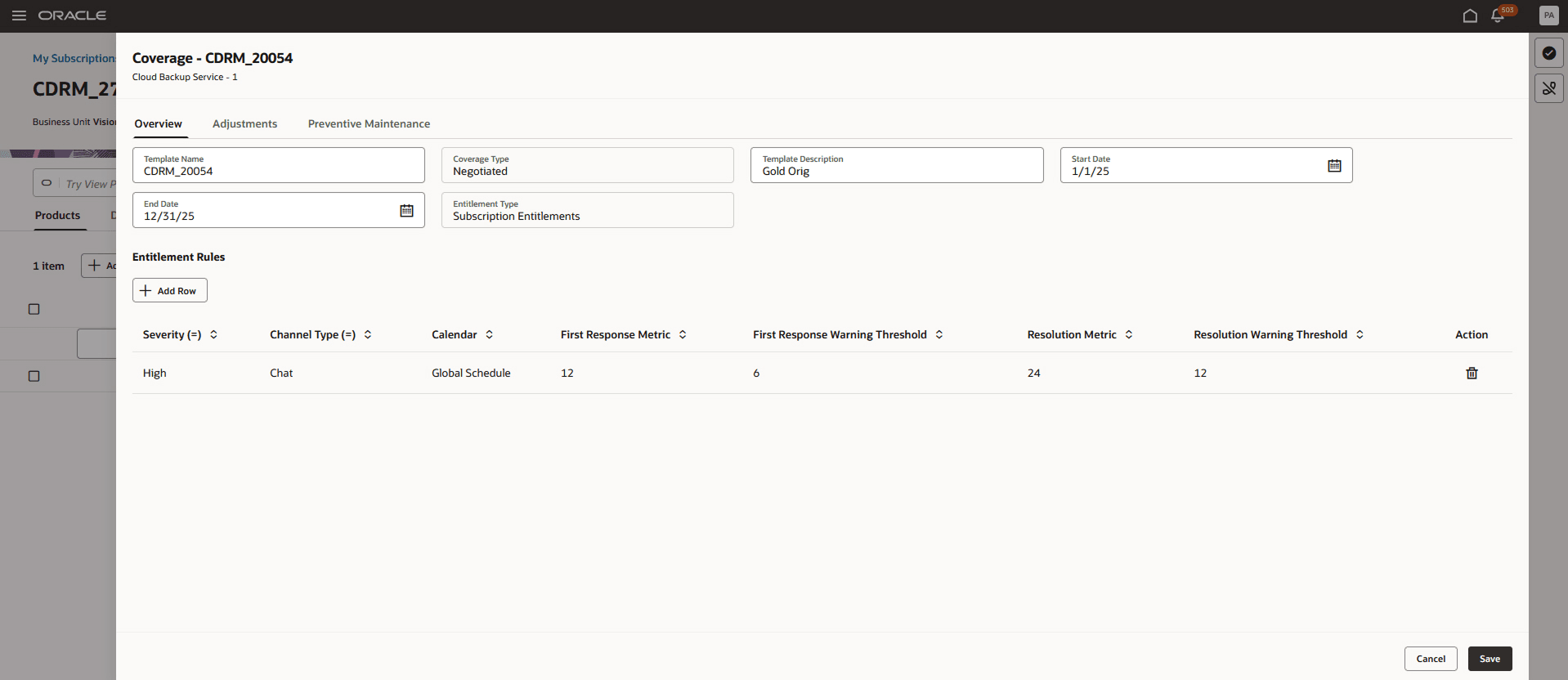The height and width of the screenshot is (680, 1568).
Task: Open notifications bell icon
Action: coord(1498,16)
